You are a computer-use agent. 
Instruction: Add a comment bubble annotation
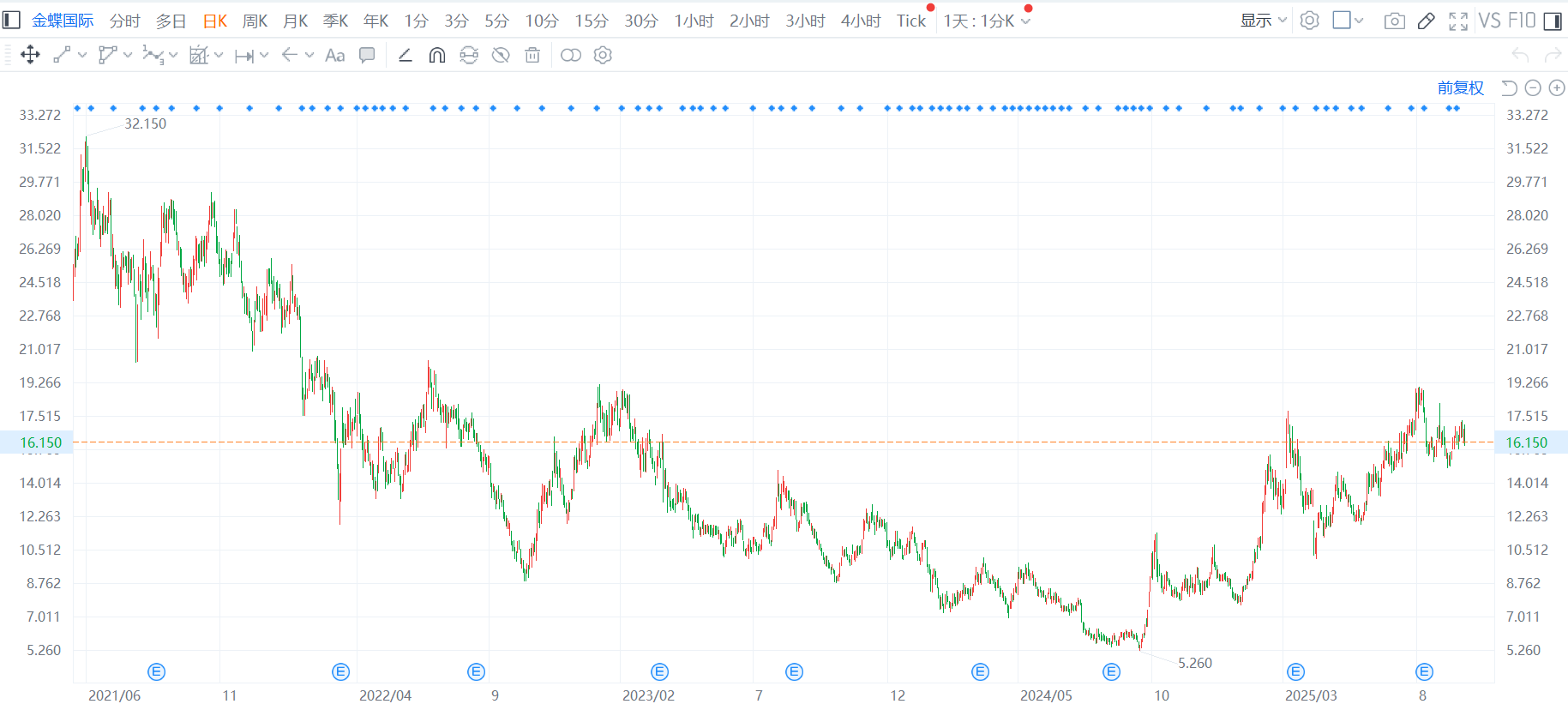[x=367, y=56]
